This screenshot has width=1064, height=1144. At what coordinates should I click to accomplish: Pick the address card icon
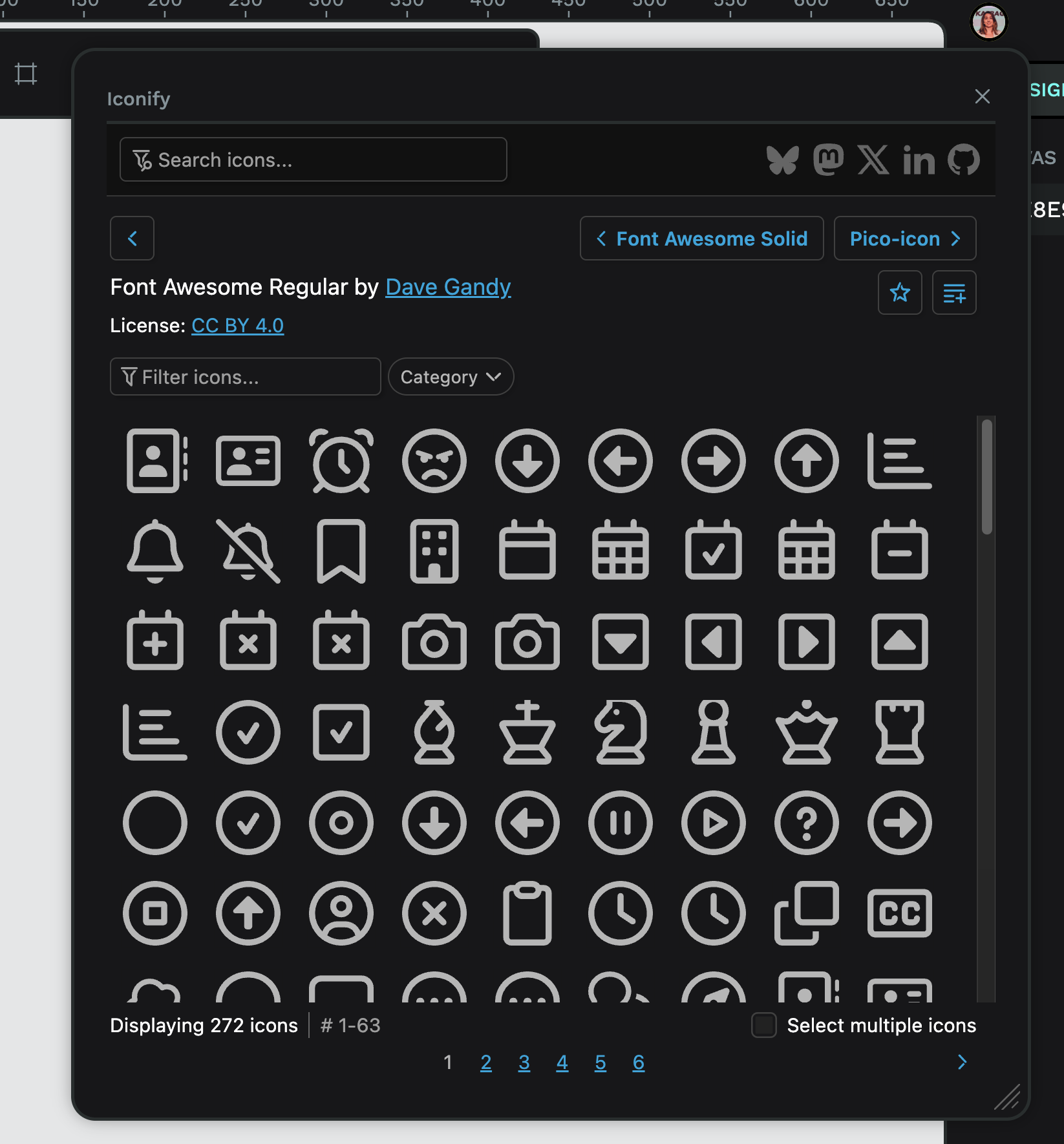pos(248,461)
